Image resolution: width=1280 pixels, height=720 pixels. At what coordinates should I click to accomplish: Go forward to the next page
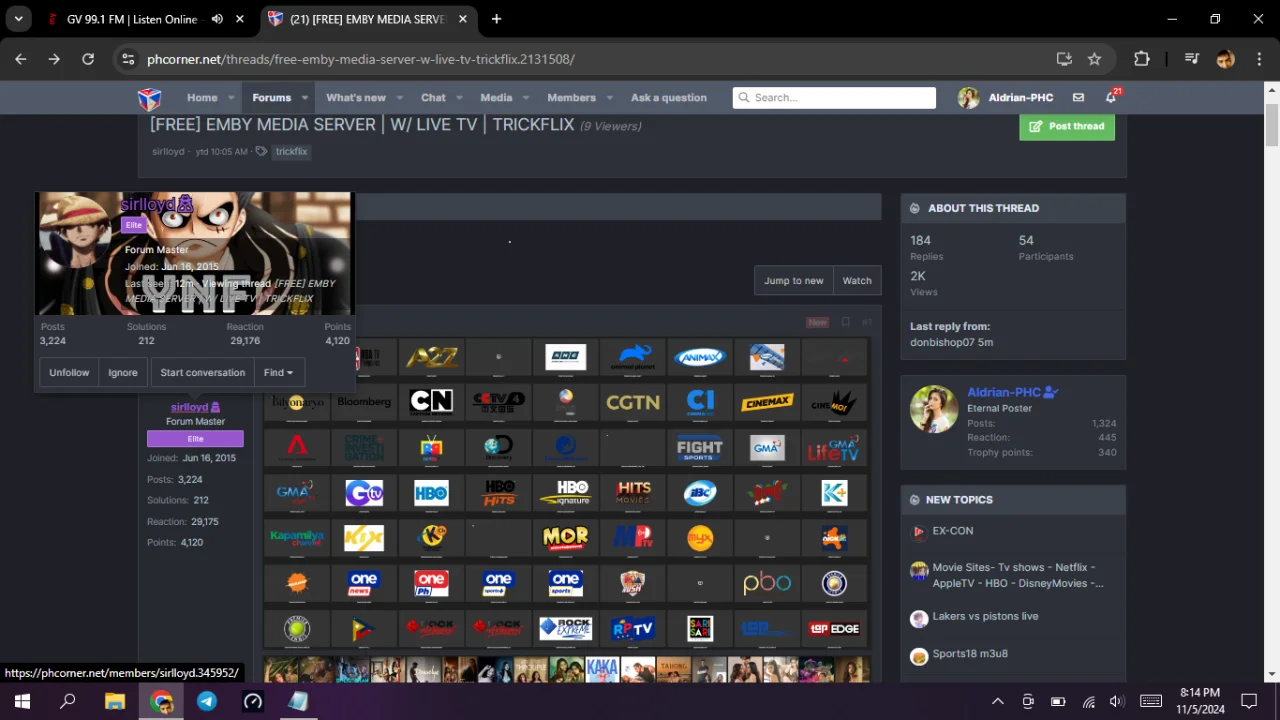(x=54, y=59)
